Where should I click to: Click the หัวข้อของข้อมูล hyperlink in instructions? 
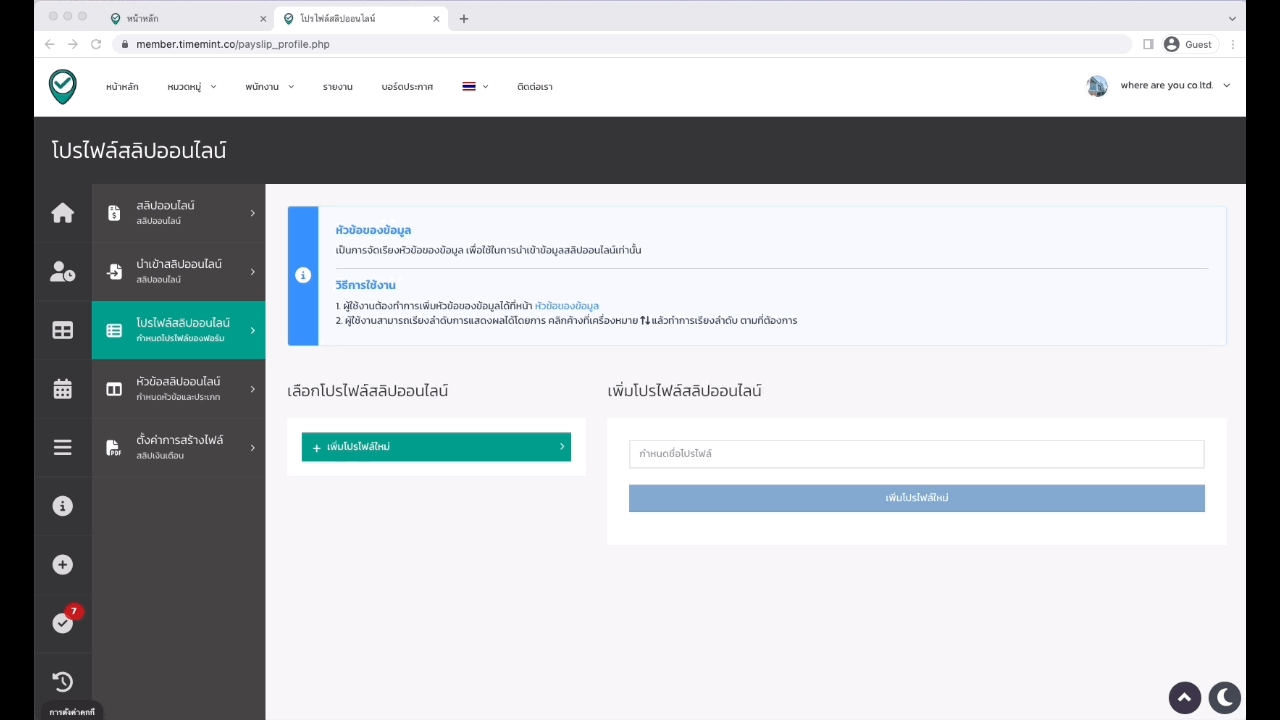tap(567, 306)
